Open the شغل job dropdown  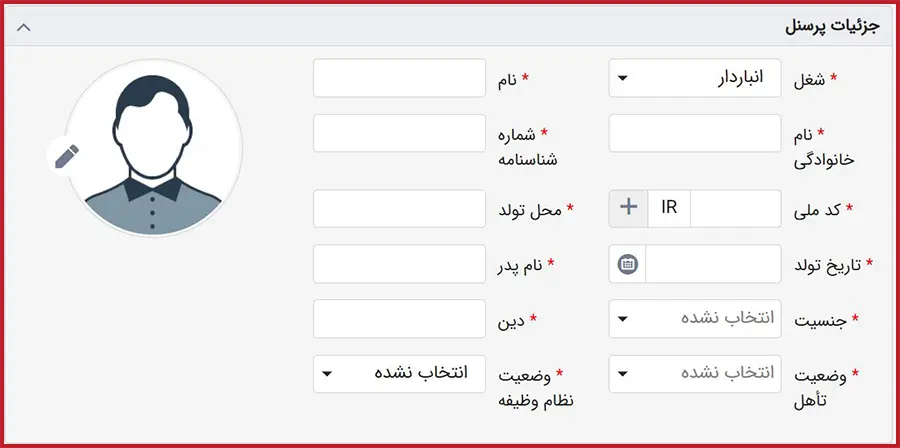click(696, 79)
